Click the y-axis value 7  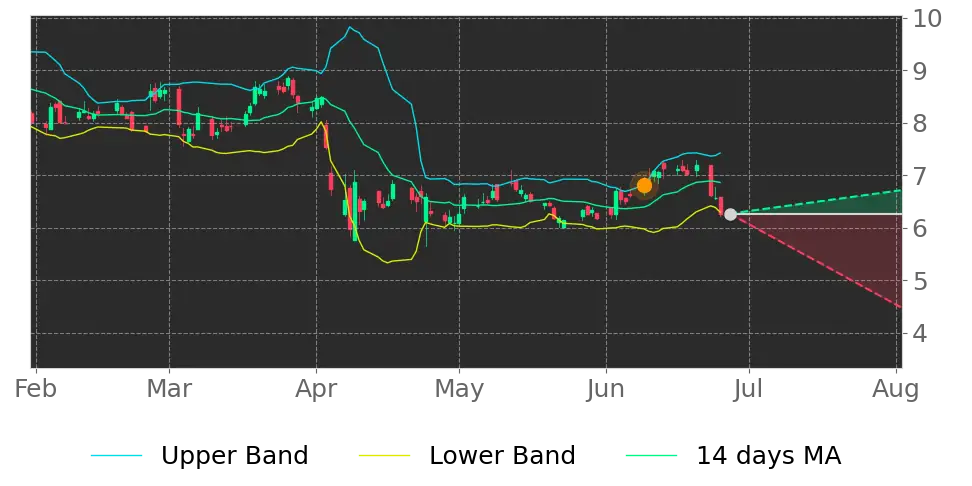(919, 177)
